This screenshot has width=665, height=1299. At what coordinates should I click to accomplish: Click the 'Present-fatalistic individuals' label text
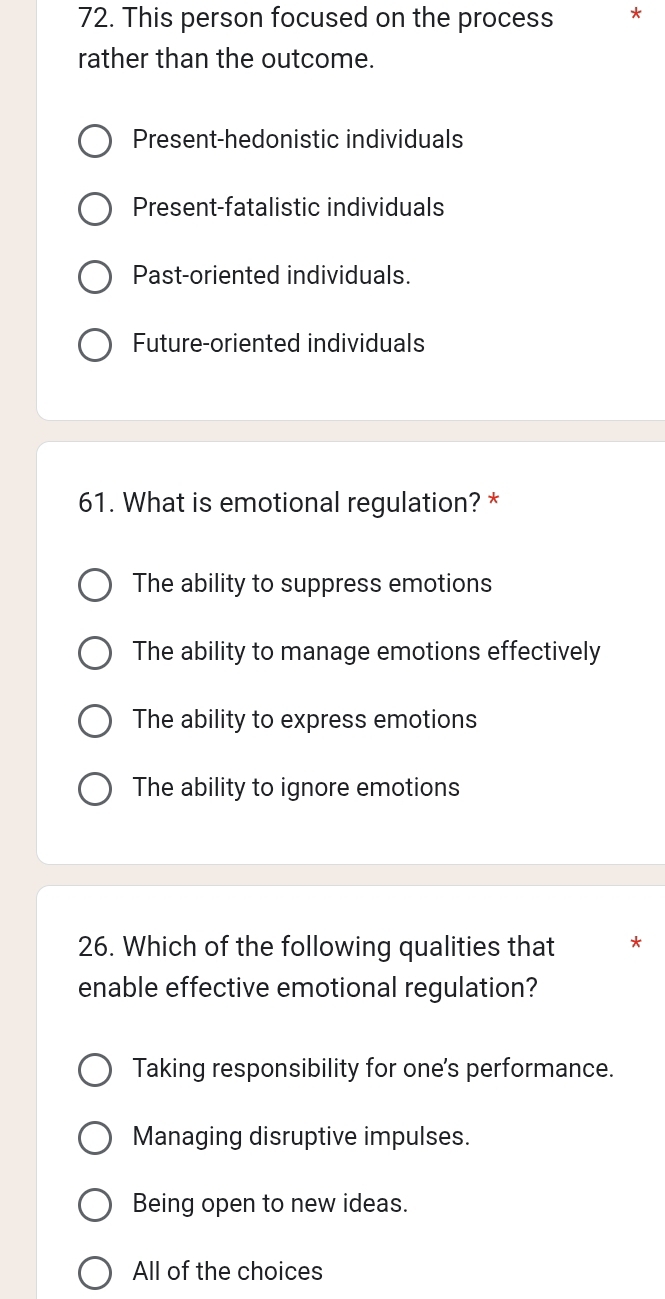click(x=288, y=208)
